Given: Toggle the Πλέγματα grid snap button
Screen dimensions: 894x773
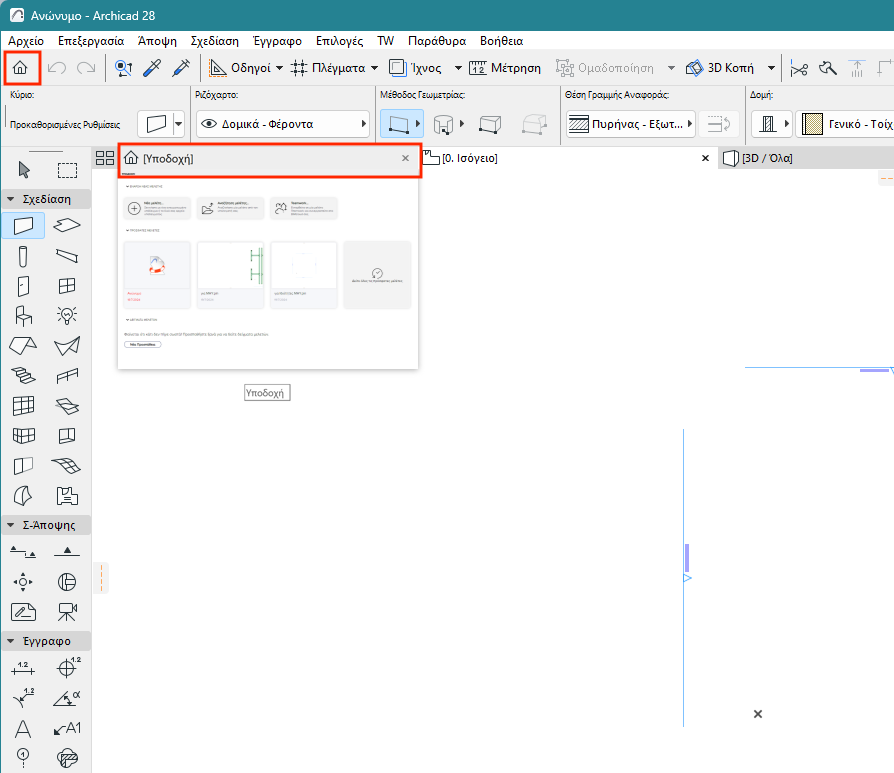Looking at the screenshot, I should tap(328, 68).
